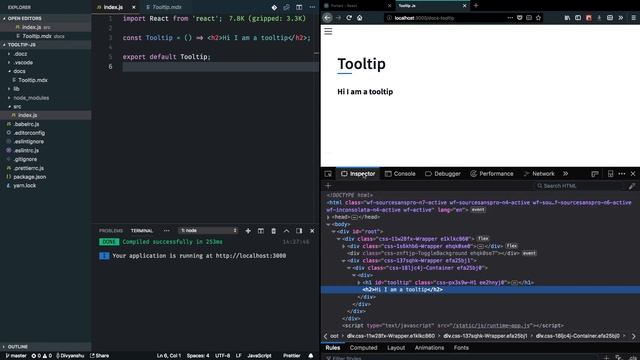
Task: Collapse the body element in the inspector
Action: tap(329, 225)
